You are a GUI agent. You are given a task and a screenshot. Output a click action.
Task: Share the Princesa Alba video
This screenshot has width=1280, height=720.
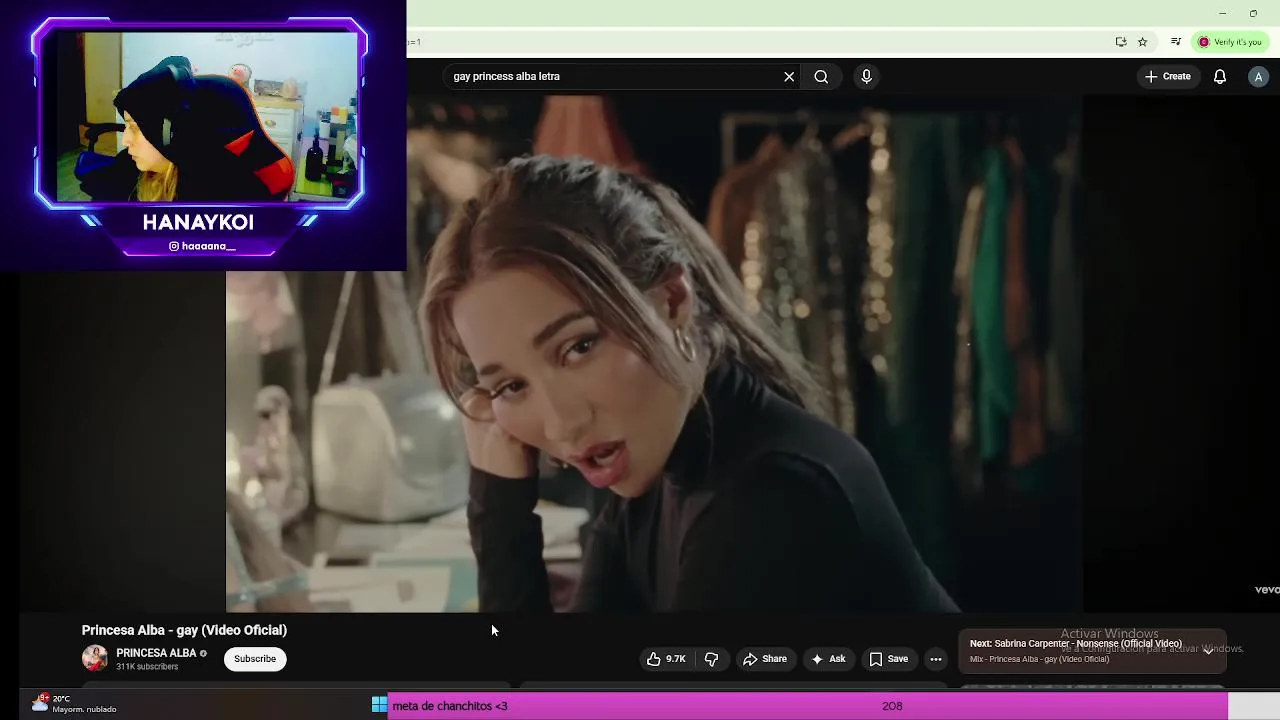[765, 659]
